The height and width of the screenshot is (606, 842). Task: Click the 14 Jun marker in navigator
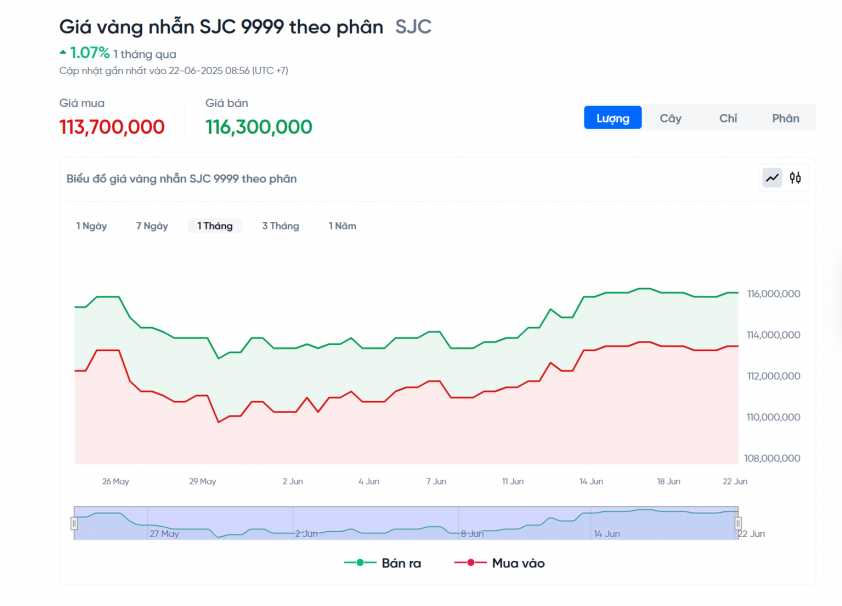pyautogui.click(x=607, y=534)
